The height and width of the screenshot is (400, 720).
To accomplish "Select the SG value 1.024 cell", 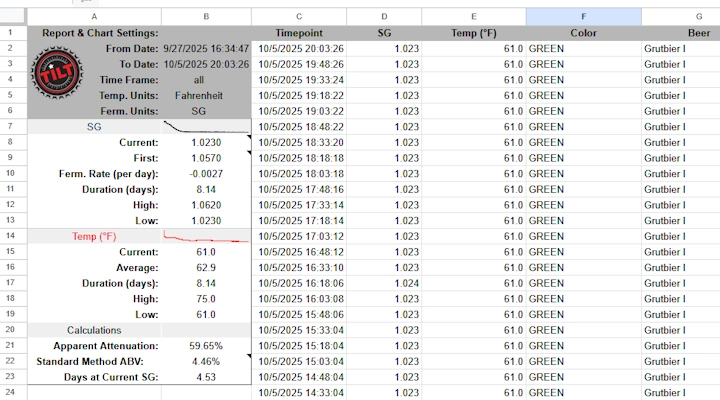I will click(x=384, y=283).
